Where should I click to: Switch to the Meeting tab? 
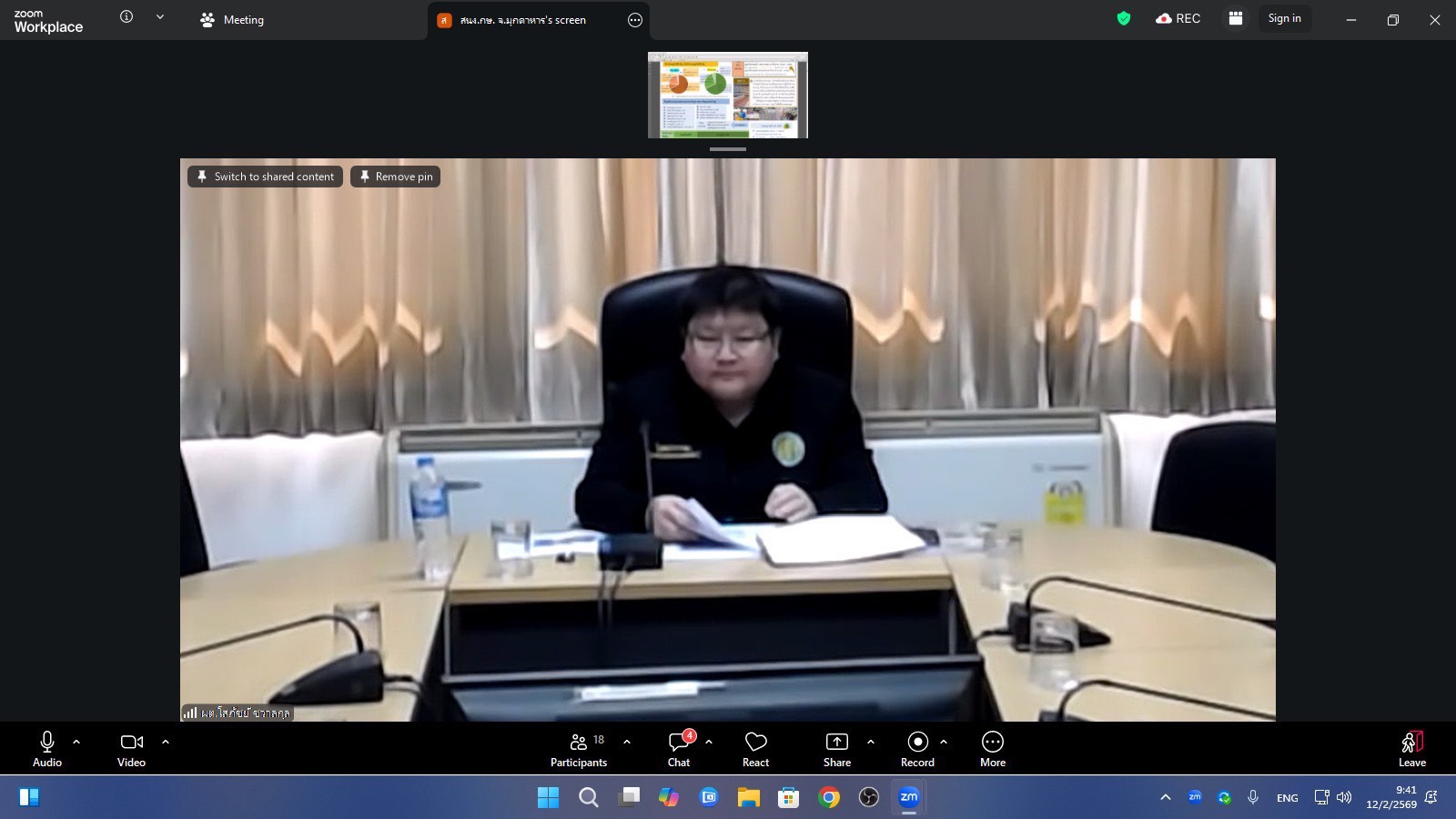(x=232, y=20)
